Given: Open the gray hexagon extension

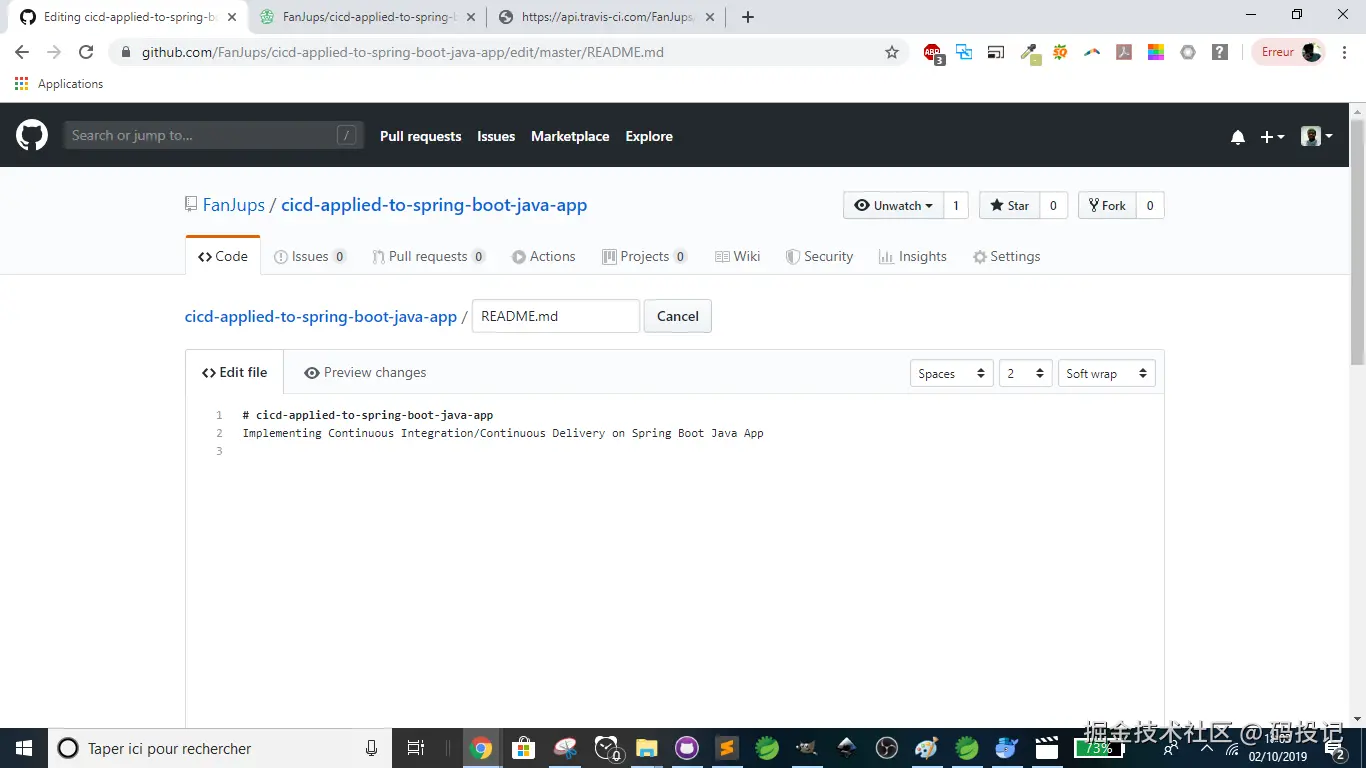Looking at the screenshot, I should pos(1188,52).
